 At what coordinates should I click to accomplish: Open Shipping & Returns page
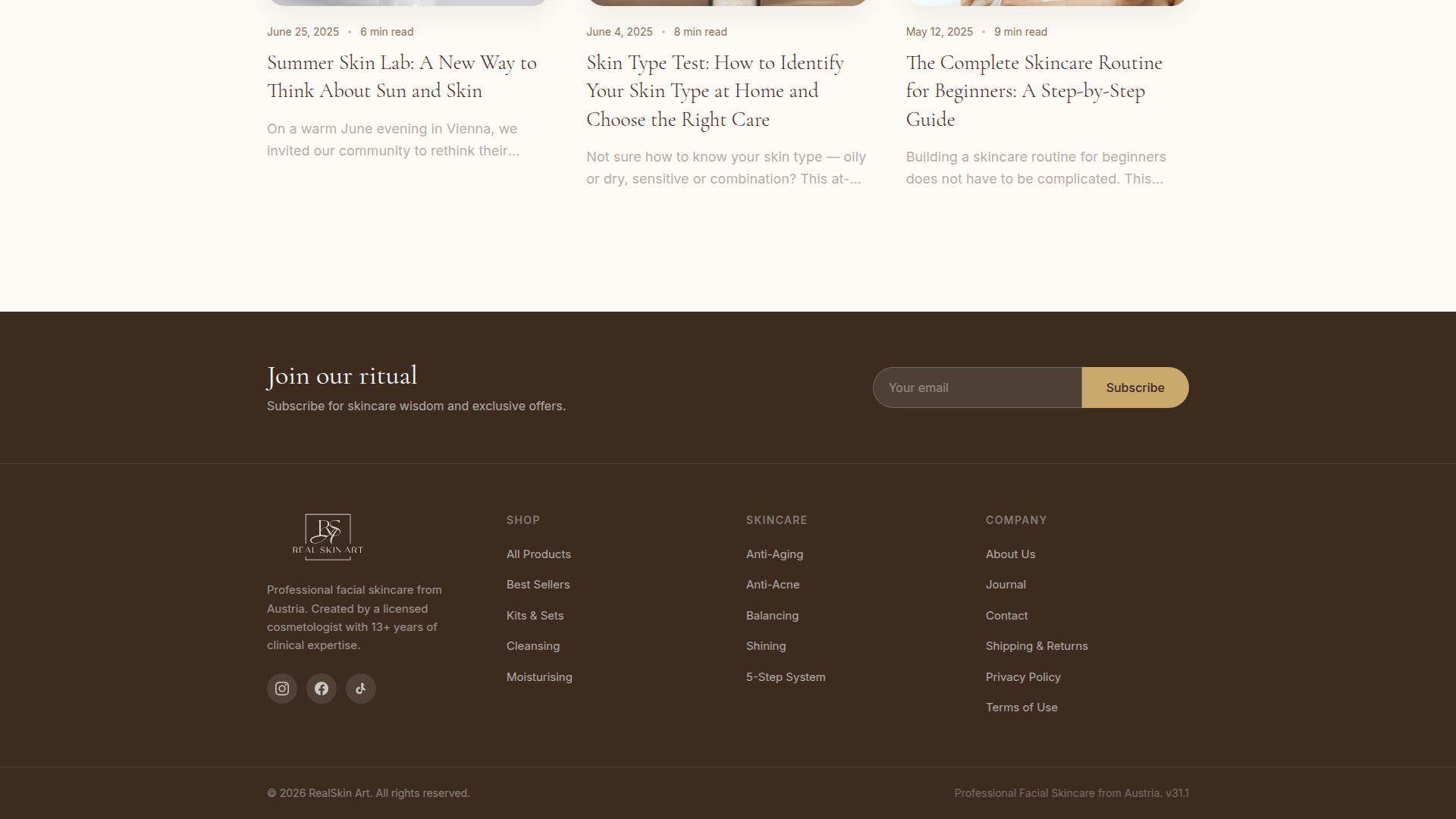(x=1037, y=646)
